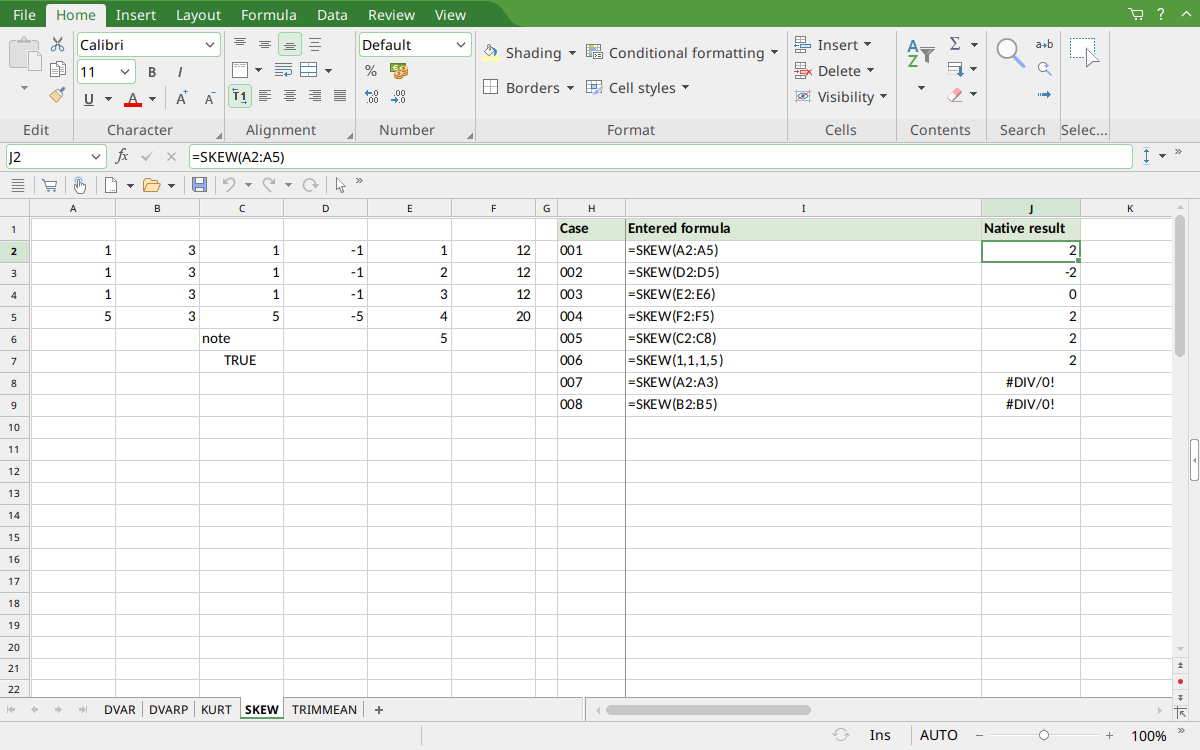Image resolution: width=1200 pixels, height=750 pixels.
Task: Click the Remove decimal place icon
Action: 399,96
